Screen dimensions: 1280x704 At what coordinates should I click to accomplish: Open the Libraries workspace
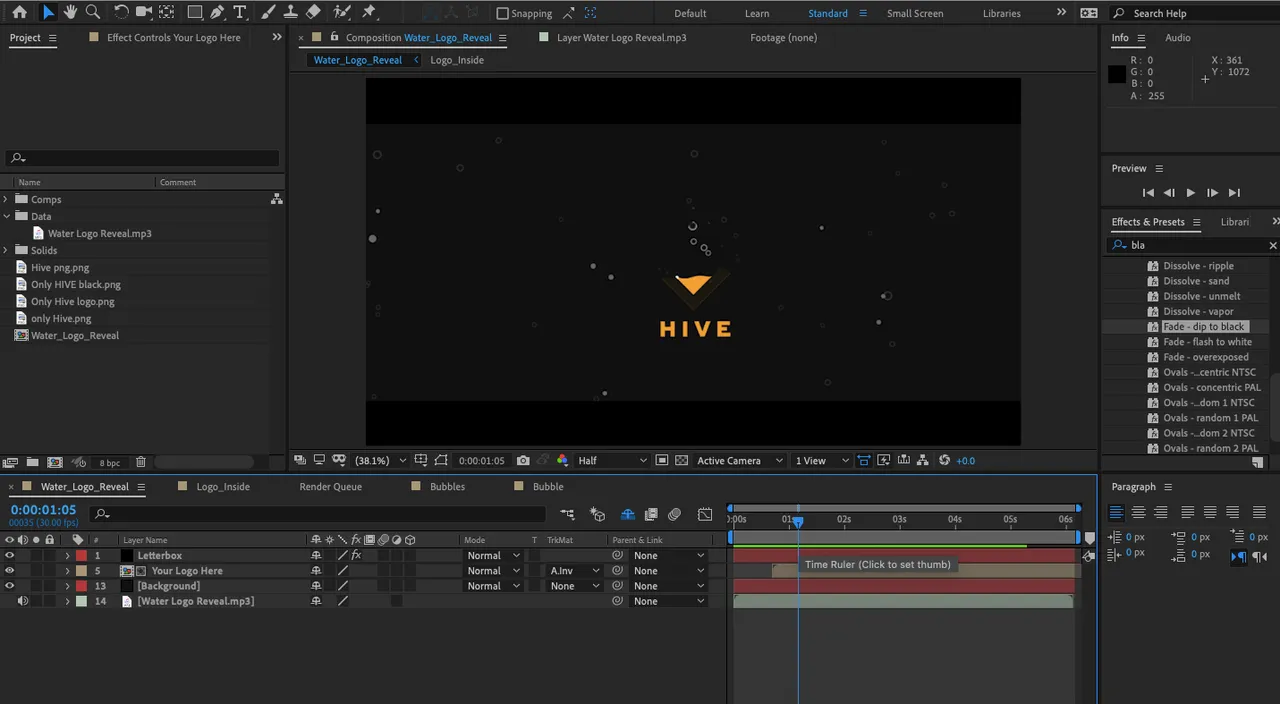click(1001, 13)
